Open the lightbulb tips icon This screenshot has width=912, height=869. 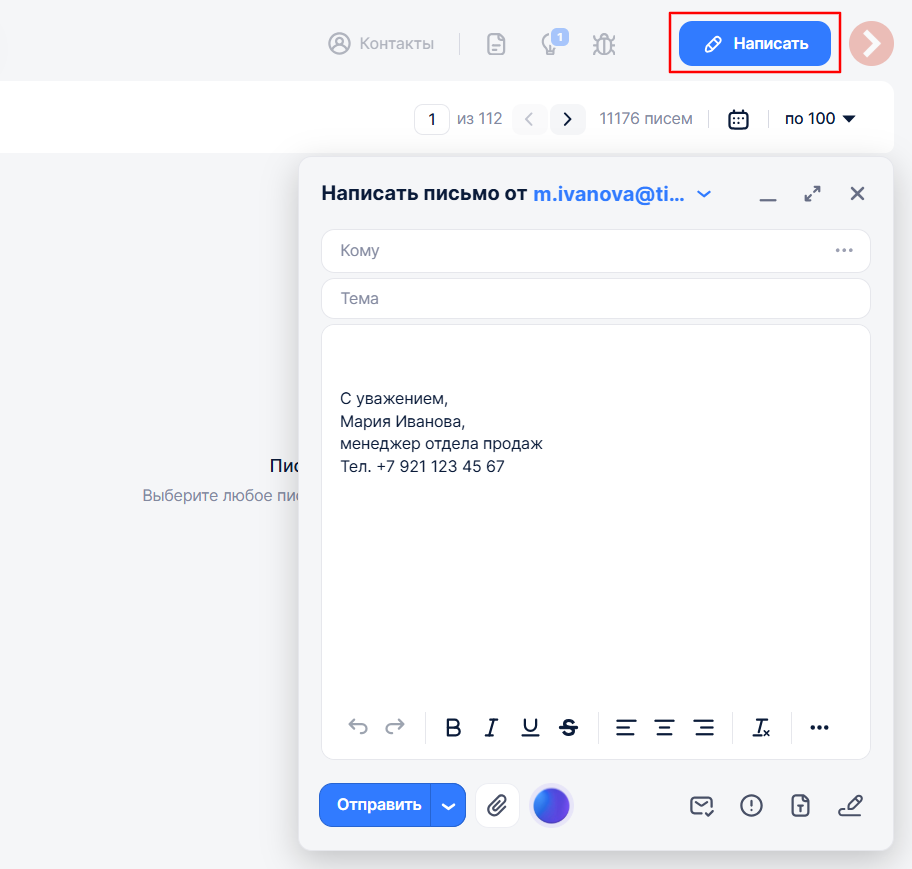(549, 44)
